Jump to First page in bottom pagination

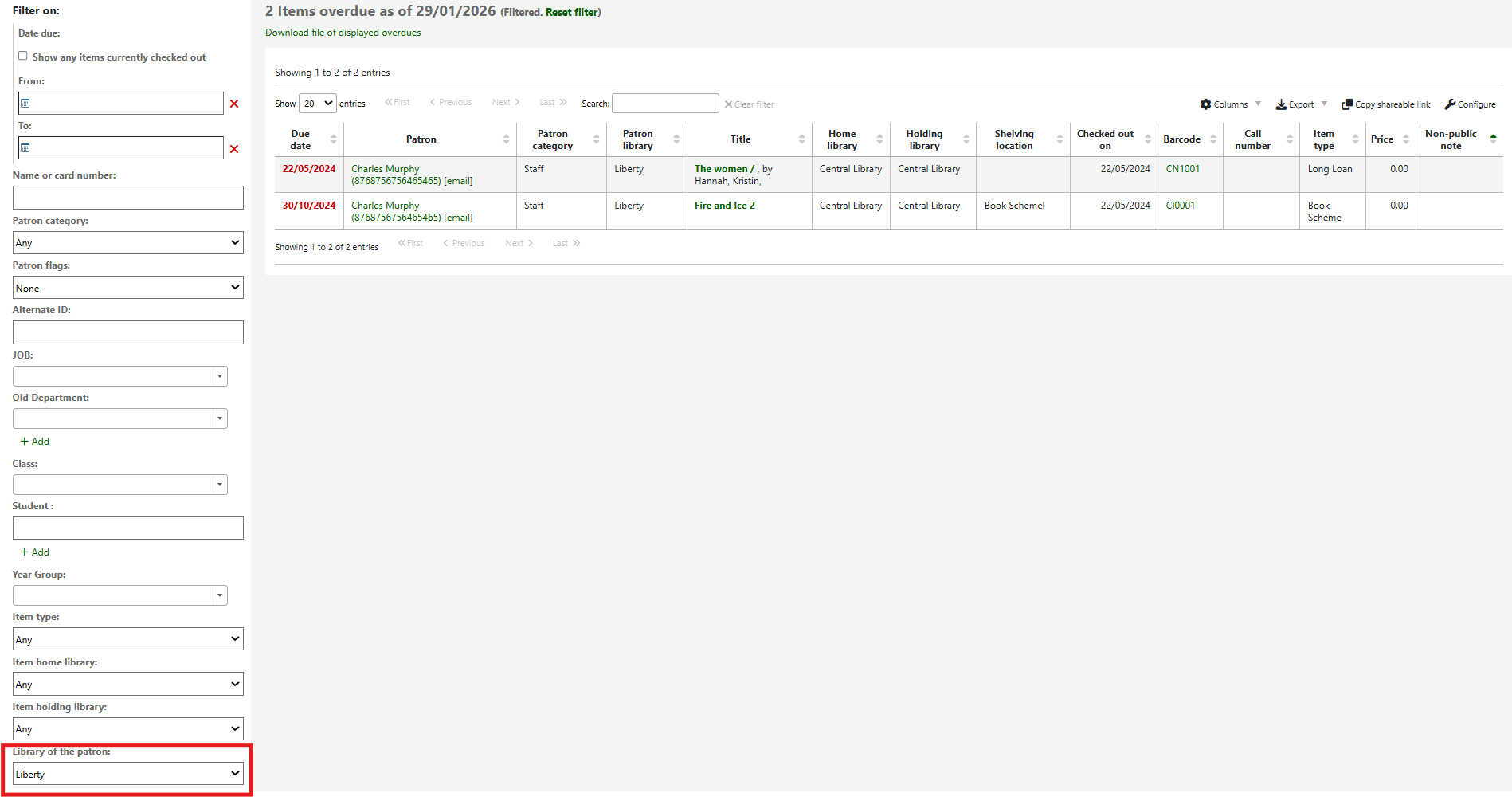(410, 243)
